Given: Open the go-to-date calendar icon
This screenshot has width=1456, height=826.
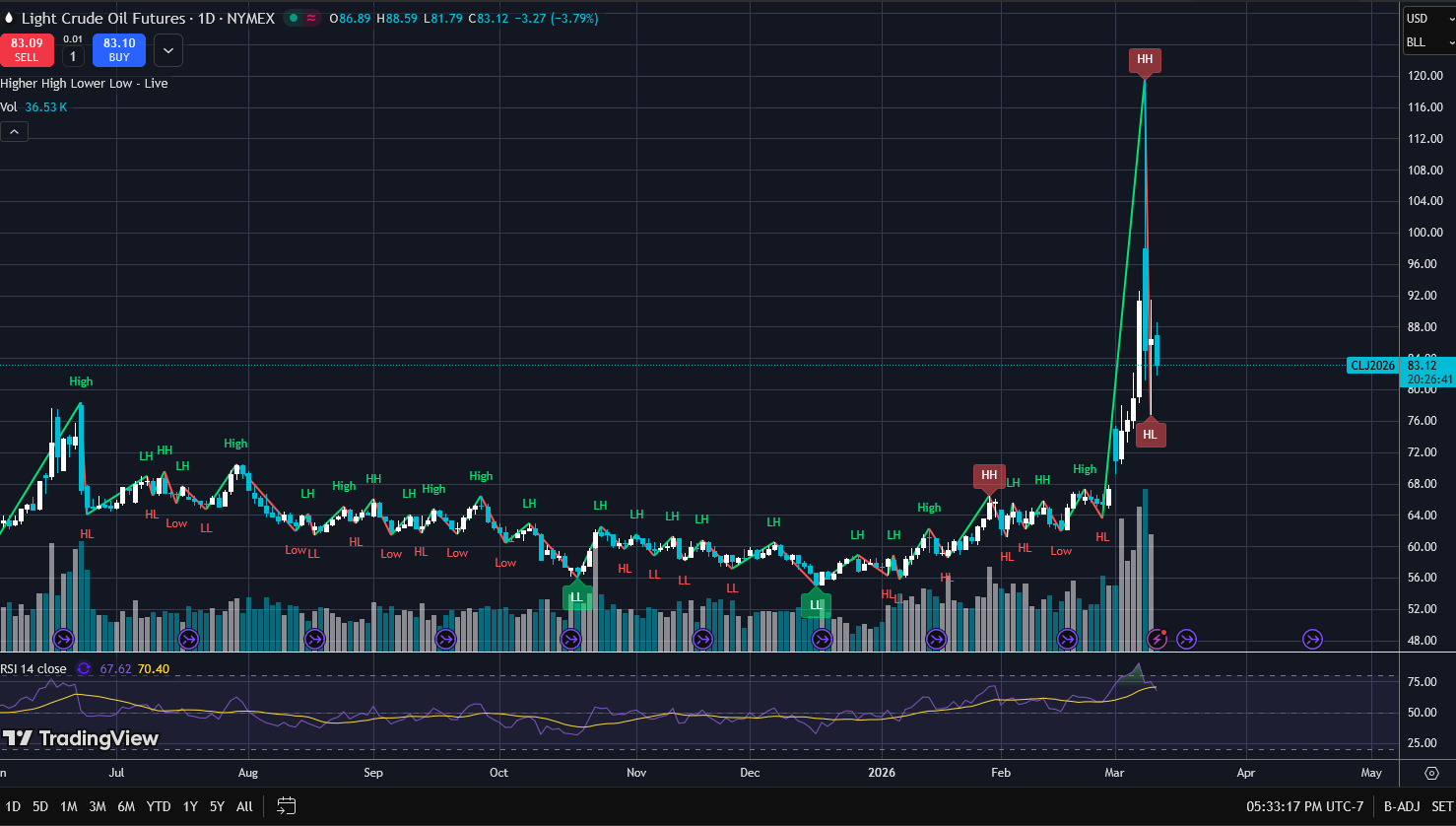Looking at the screenshot, I should (287, 806).
